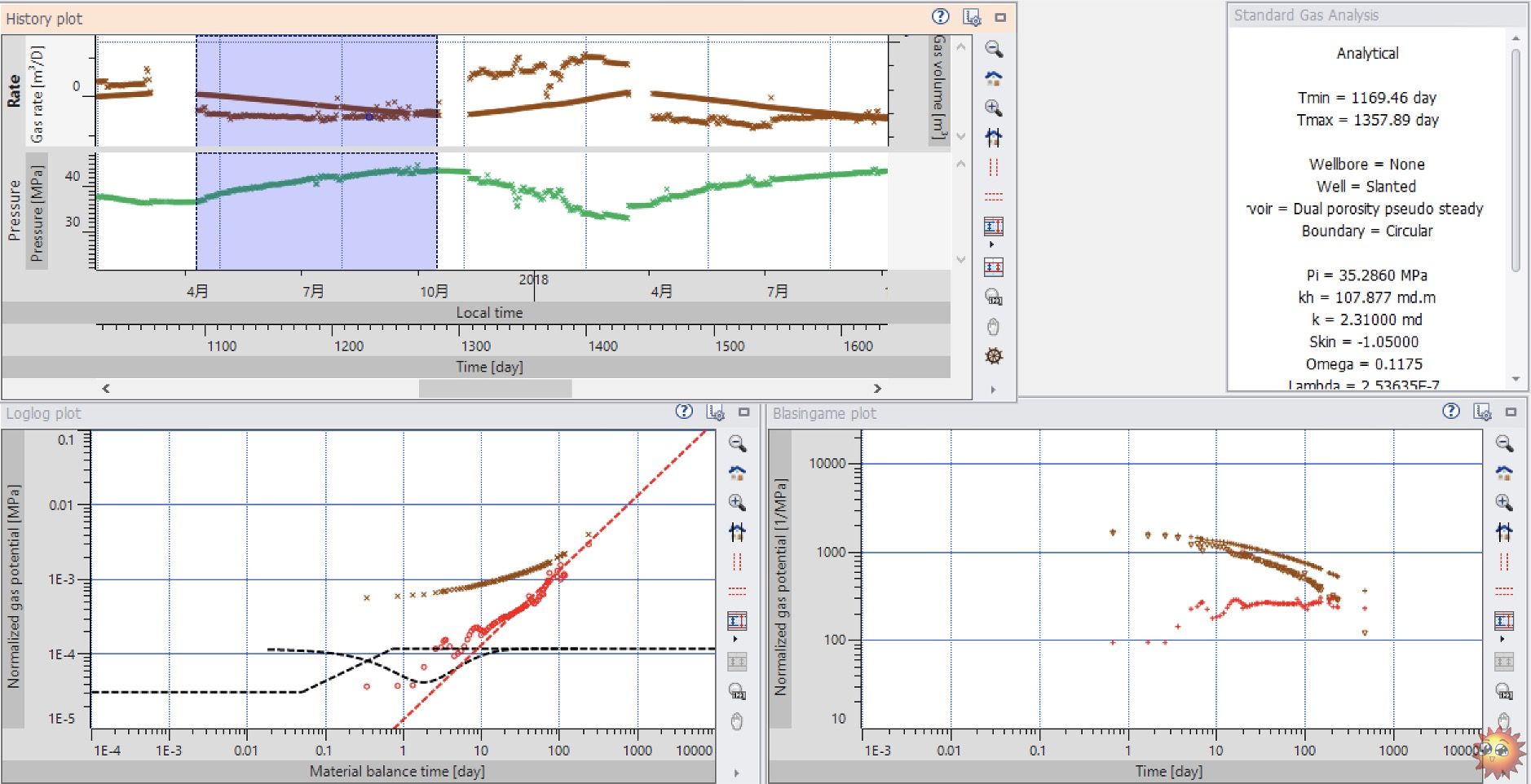Click left arrow of History plot scrollbar

[106, 389]
